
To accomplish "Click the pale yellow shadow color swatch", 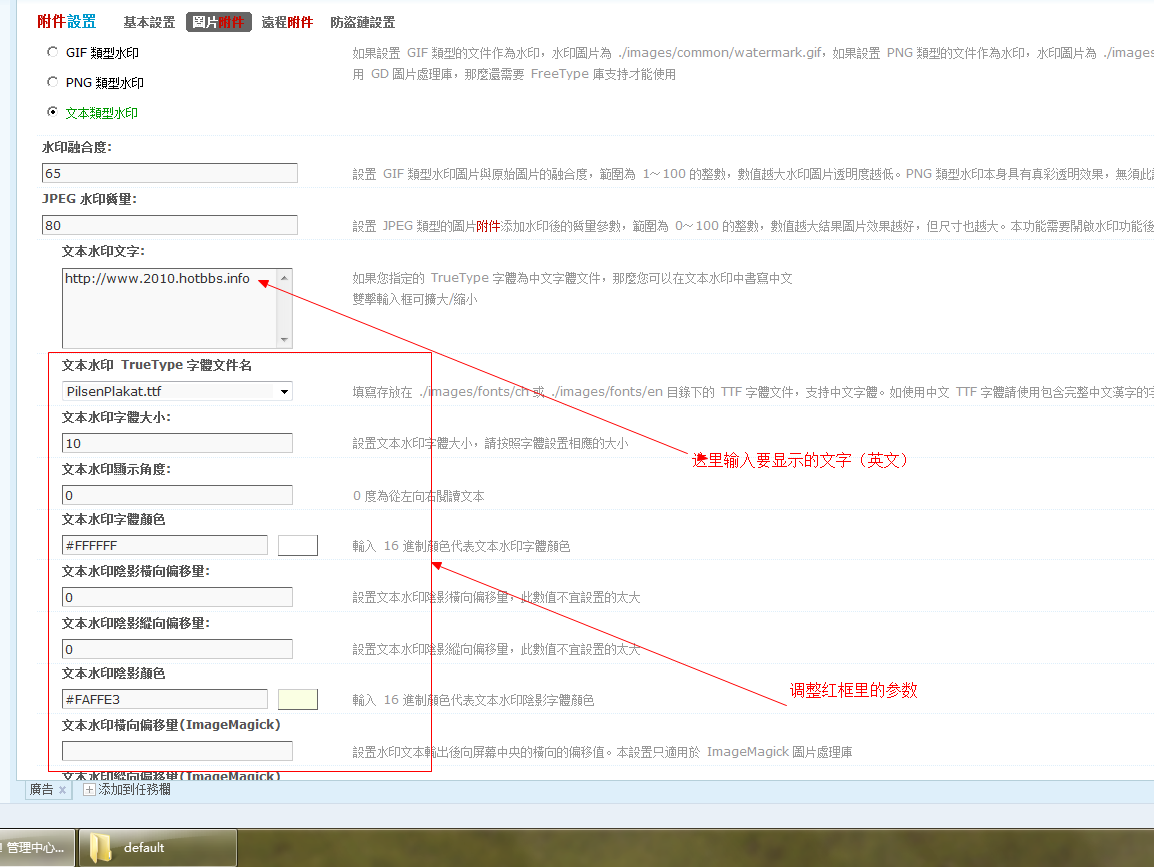I will click(298, 699).
